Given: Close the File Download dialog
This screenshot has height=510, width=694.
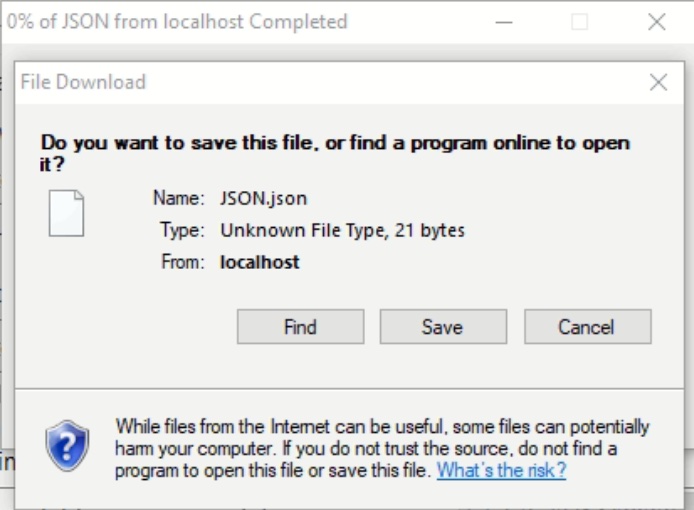Looking at the screenshot, I should coord(658,82).
